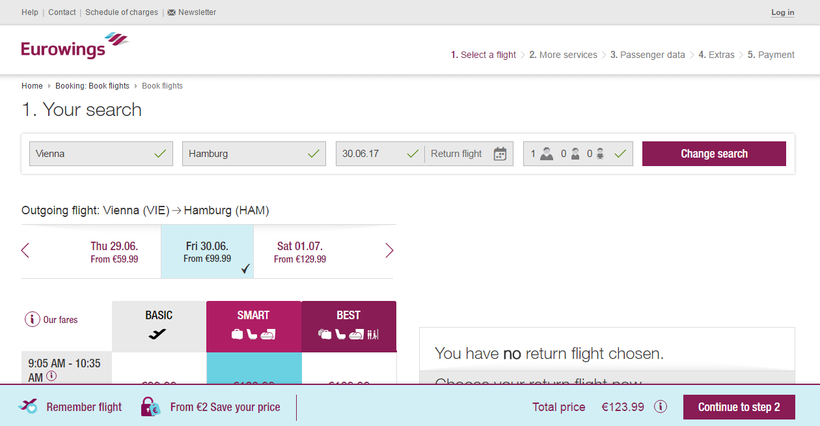Click the Change search button
Viewport: 820px width, 426px height.
coord(713,154)
